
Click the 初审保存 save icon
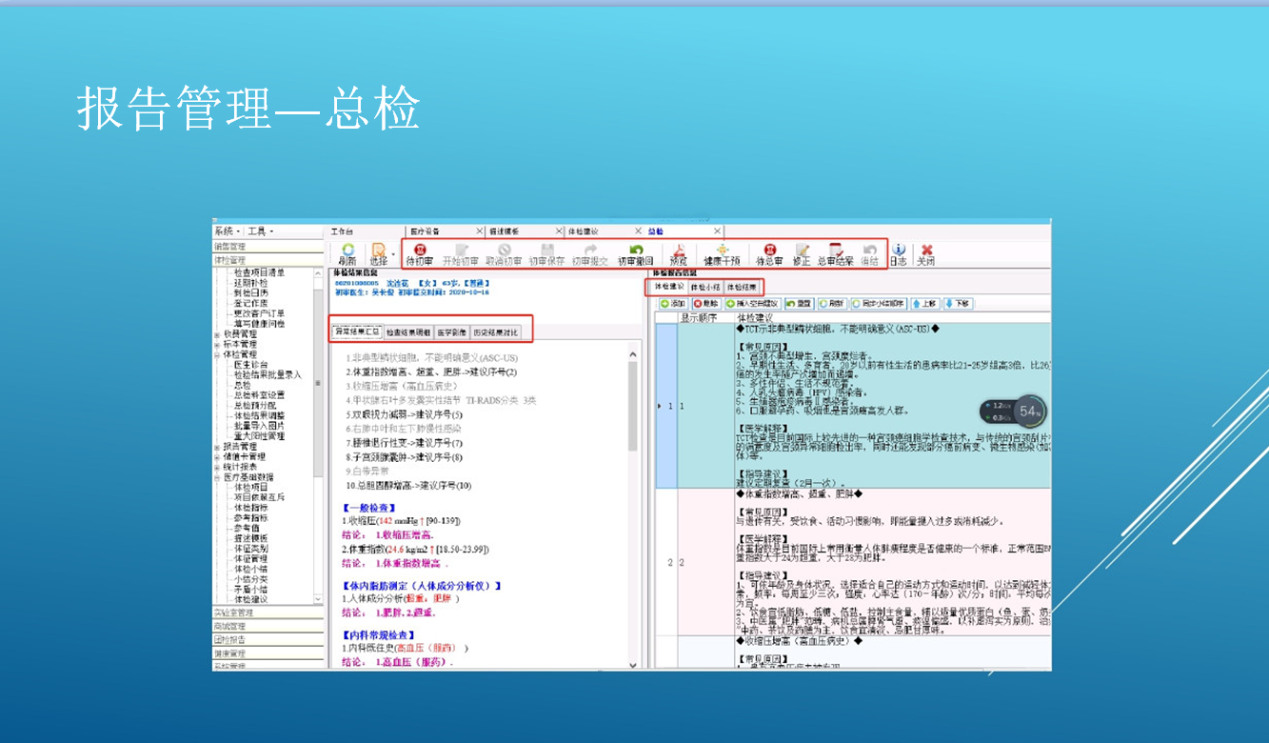[x=547, y=254]
